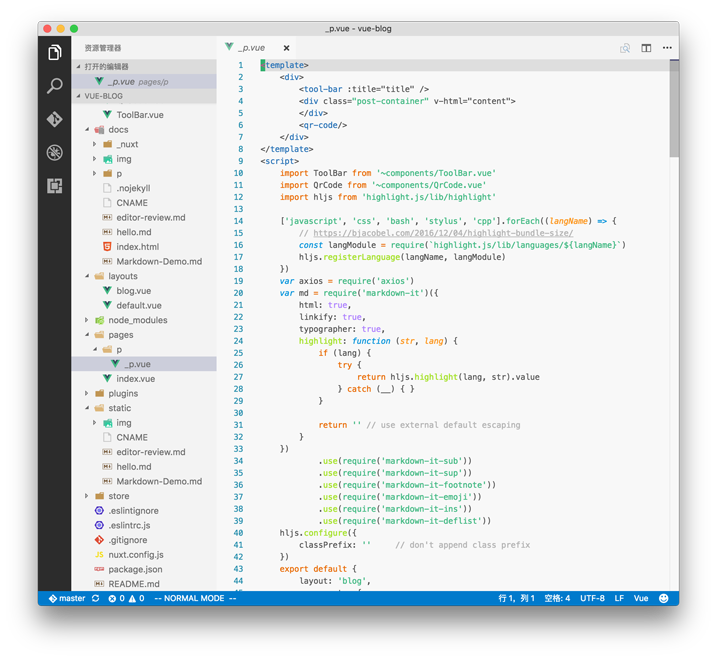
Task: Click the feedback smiley in status bar
Action: [x=663, y=598]
